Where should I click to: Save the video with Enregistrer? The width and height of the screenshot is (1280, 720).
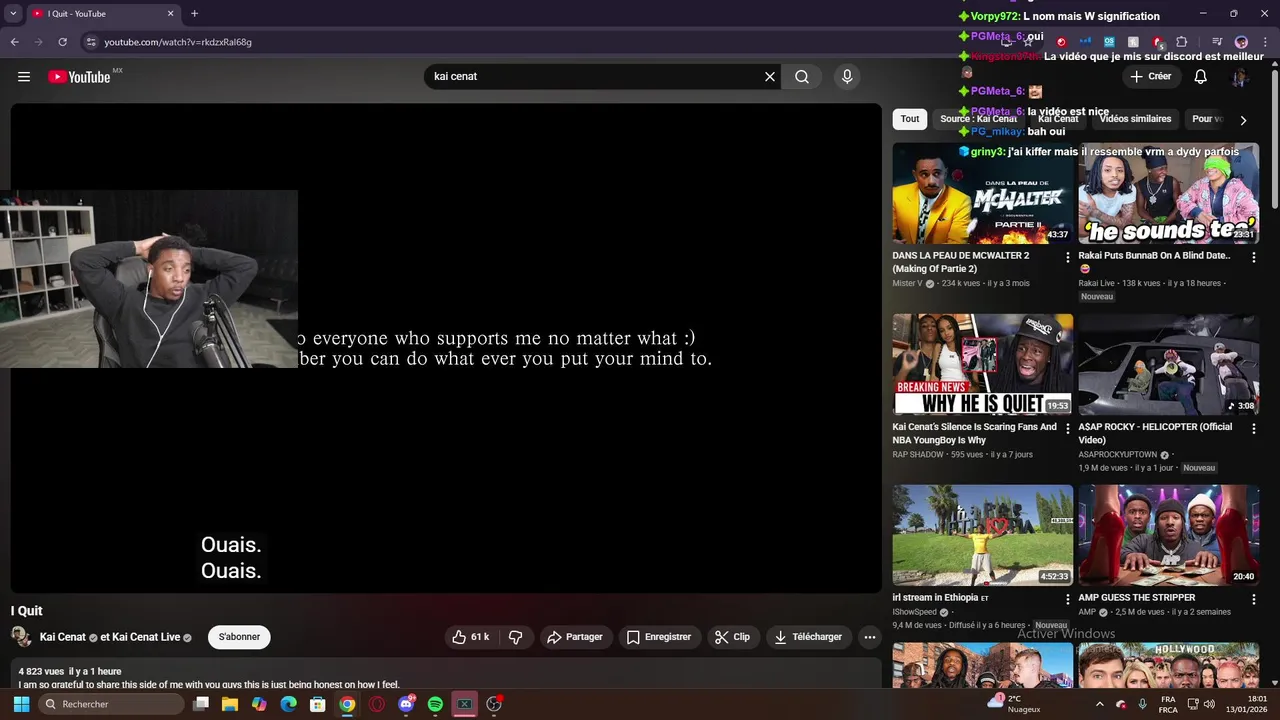[x=659, y=637]
